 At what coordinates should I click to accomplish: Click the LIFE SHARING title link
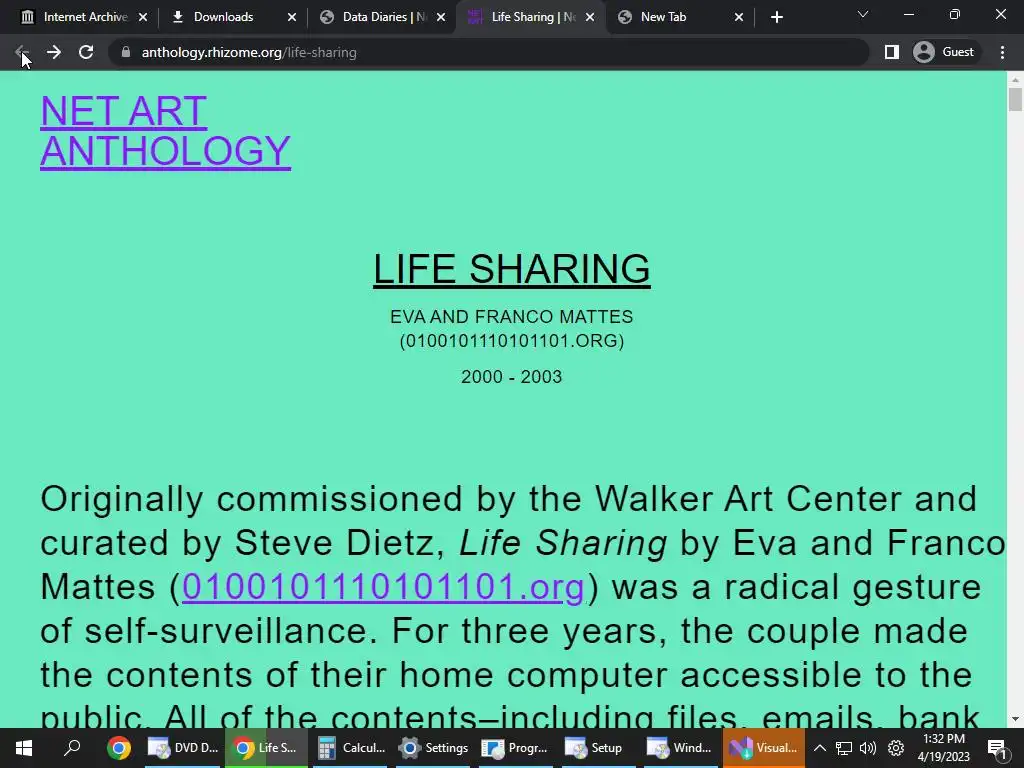pyautogui.click(x=511, y=268)
